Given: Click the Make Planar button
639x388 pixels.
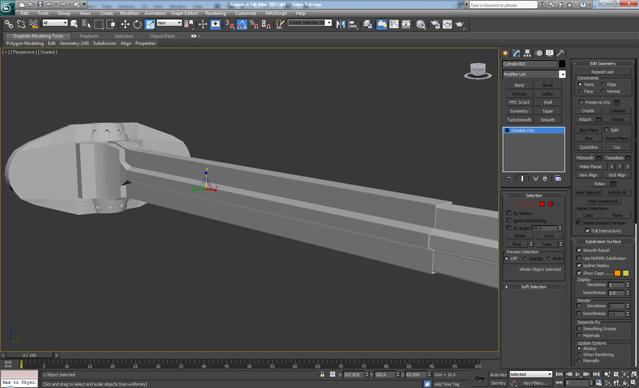Looking at the screenshot, I should click(591, 167).
